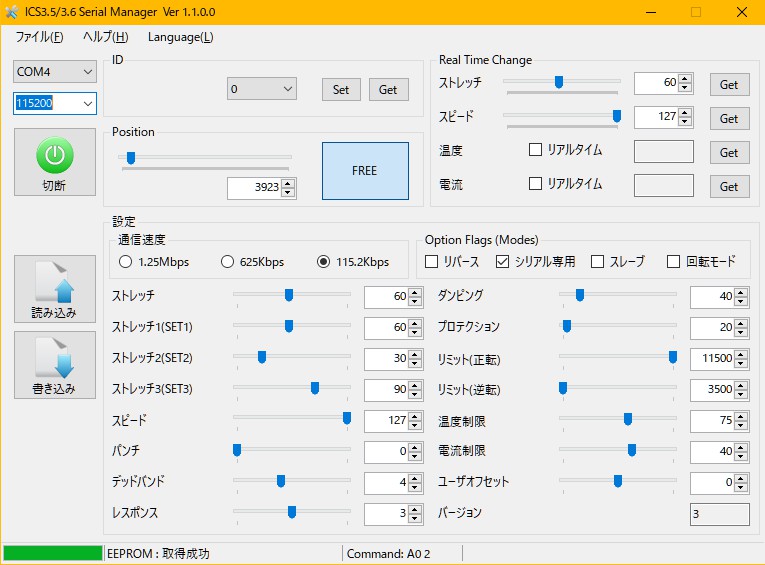Viewport: 765px width, 565px height.
Task: Click status text 'EEPROM : 取得成功'
Action: pos(158,554)
